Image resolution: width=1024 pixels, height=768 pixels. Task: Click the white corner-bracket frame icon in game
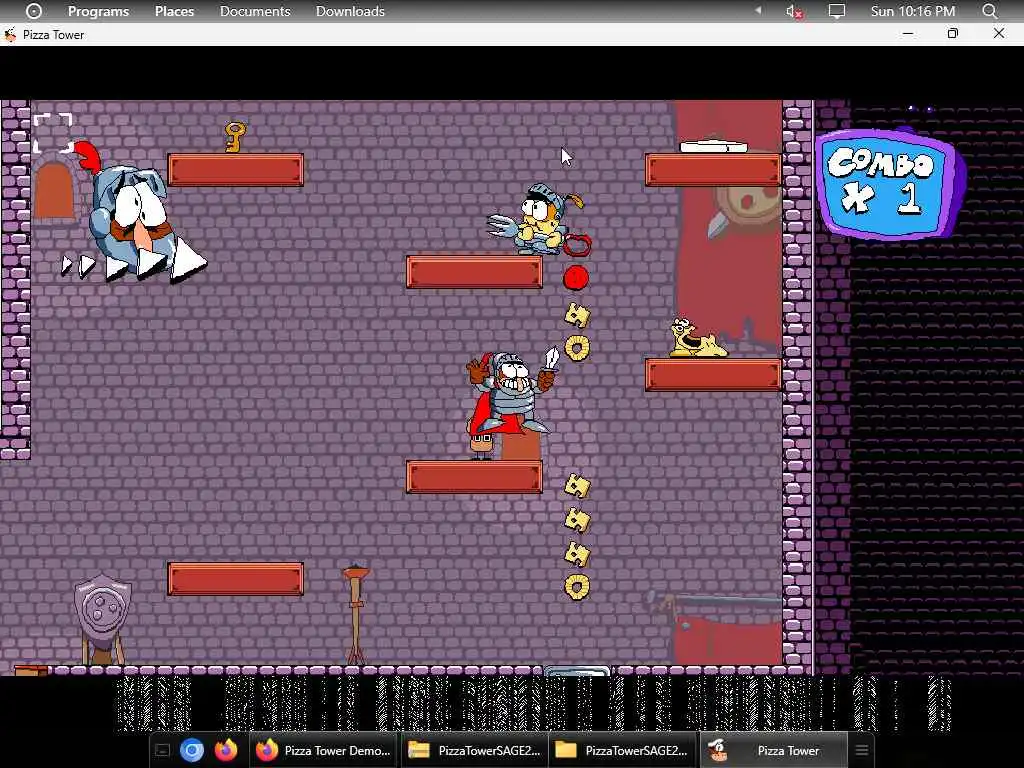click(x=53, y=133)
